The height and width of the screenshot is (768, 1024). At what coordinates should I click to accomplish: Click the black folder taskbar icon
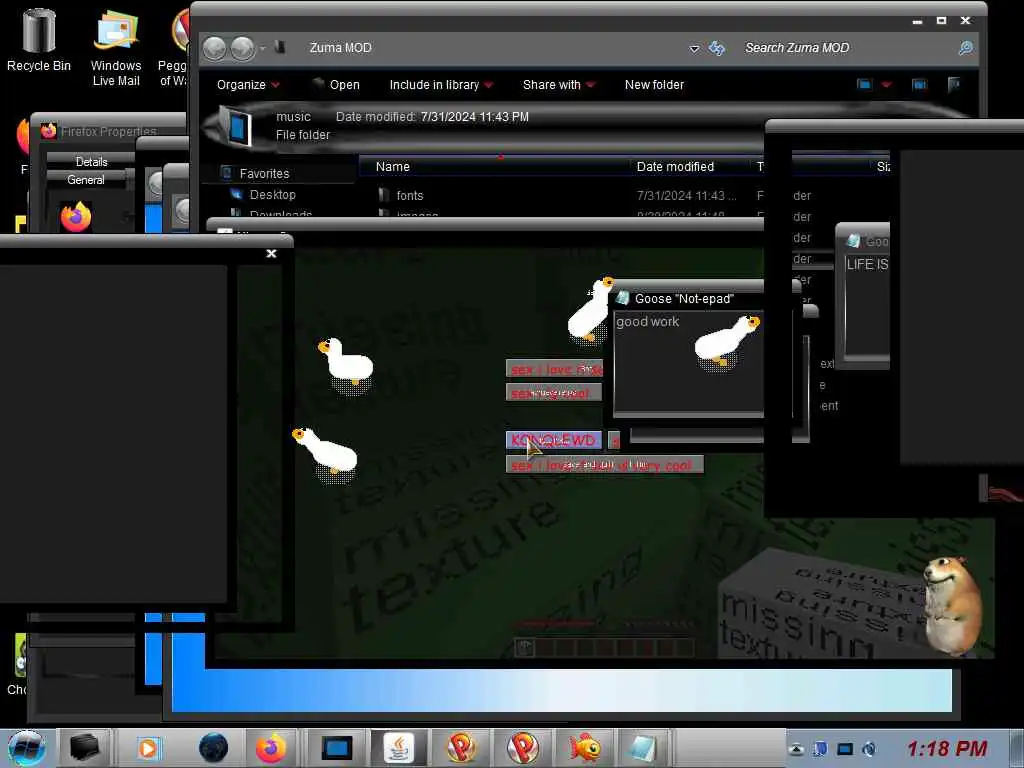(x=85, y=748)
